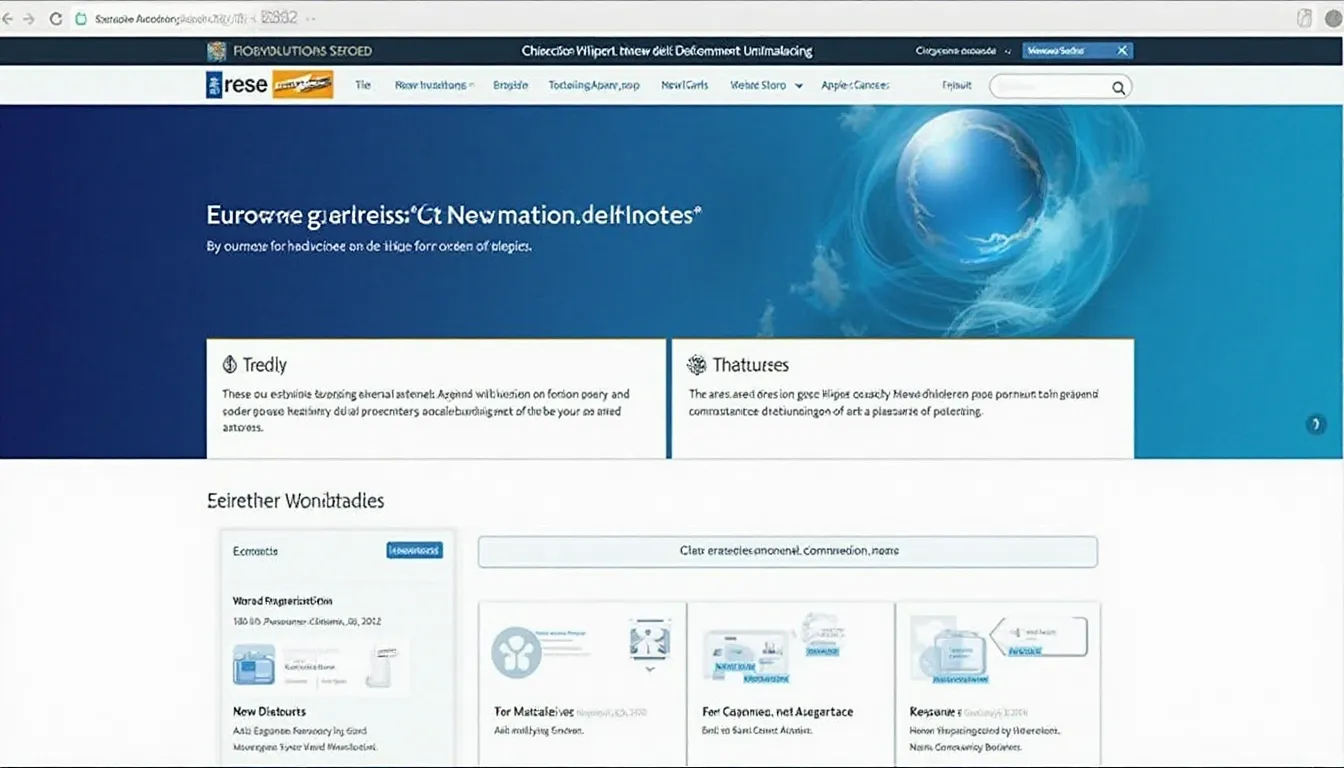Image resolution: width=1344 pixels, height=768 pixels.
Task: Click the wide 'Clatr eratecles' bar above the cards
Action: click(x=788, y=551)
